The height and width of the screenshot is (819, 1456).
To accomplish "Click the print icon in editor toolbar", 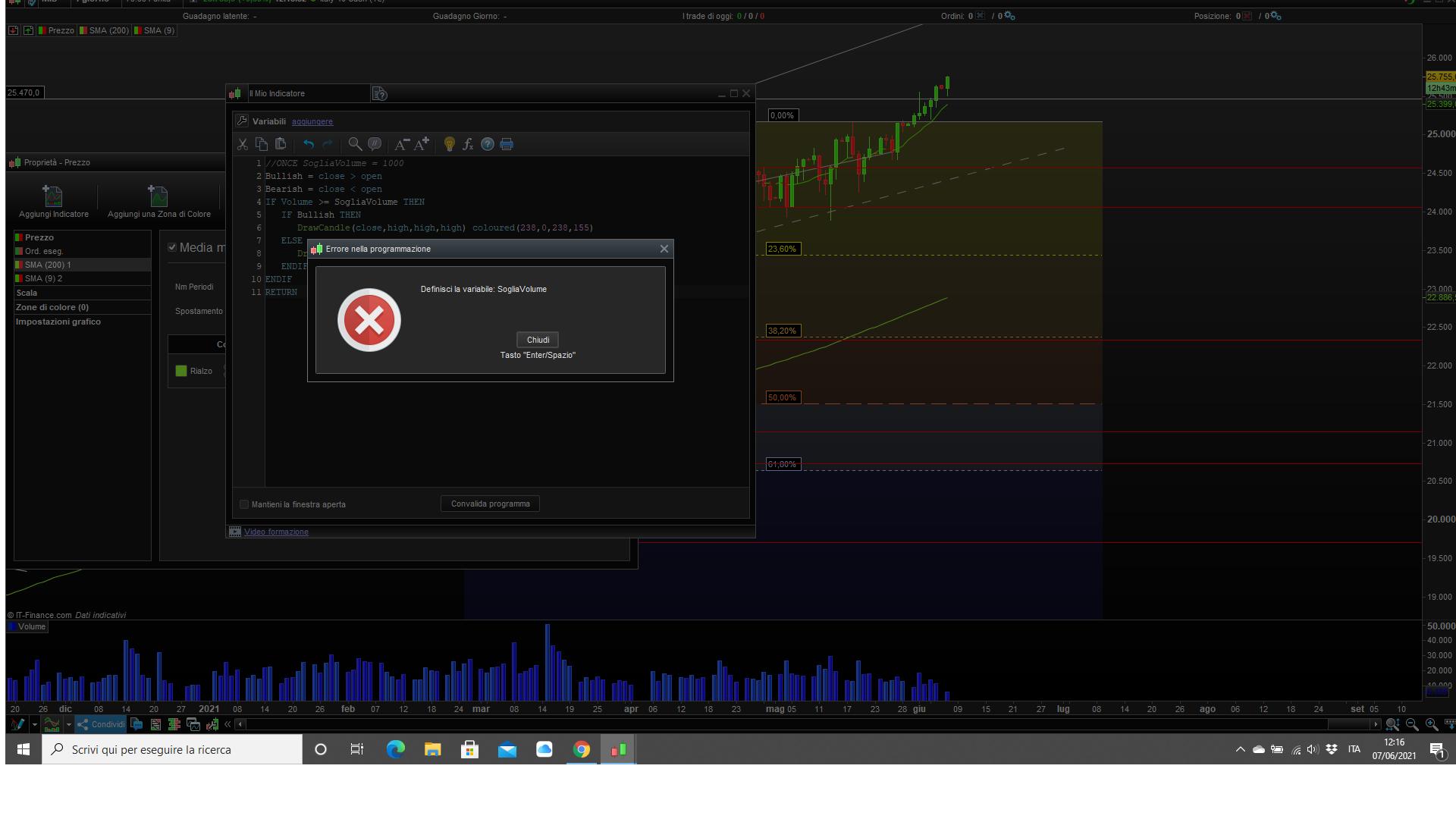I will point(507,144).
